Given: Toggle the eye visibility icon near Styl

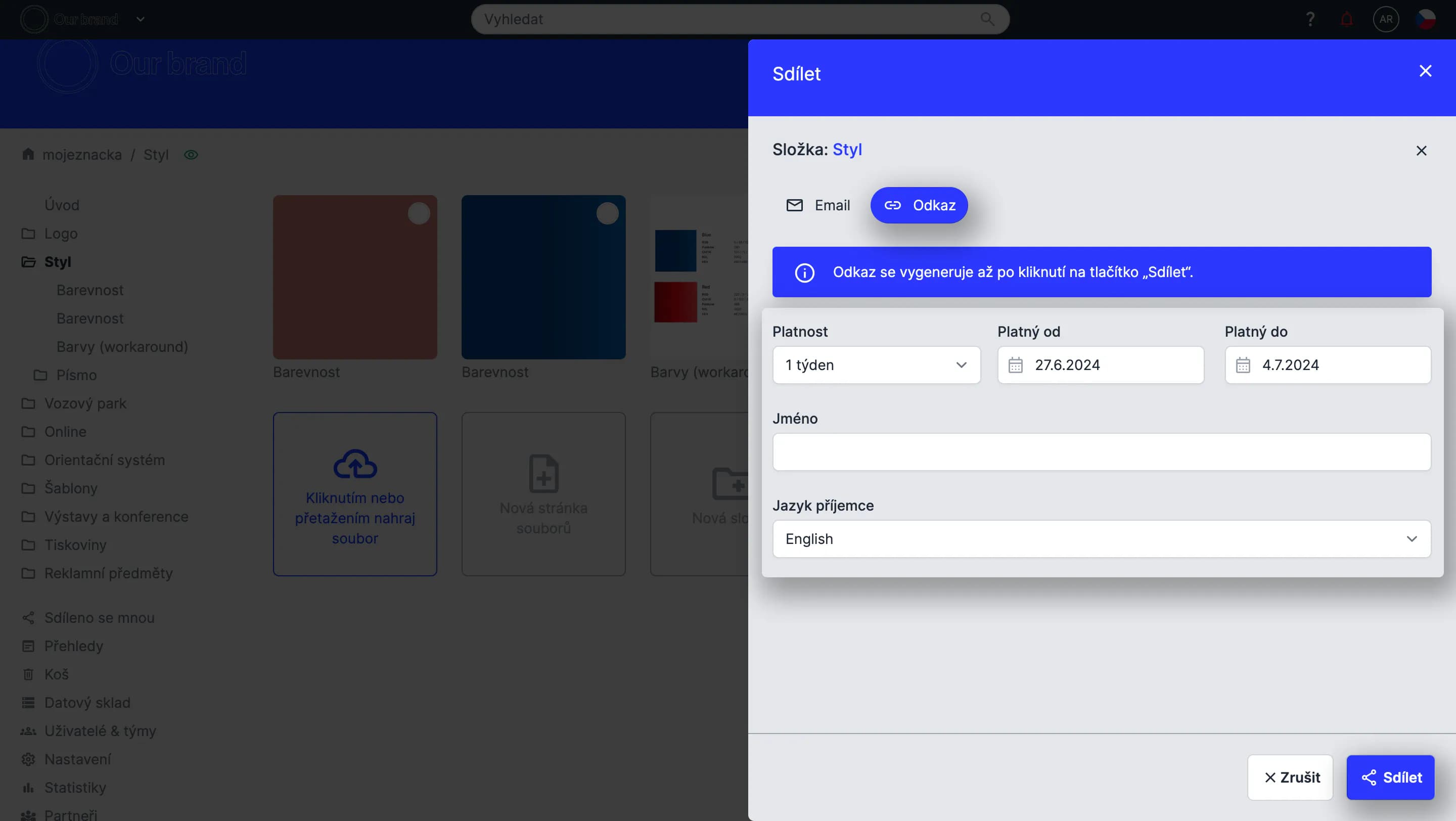Looking at the screenshot, I should coord(191,155).
